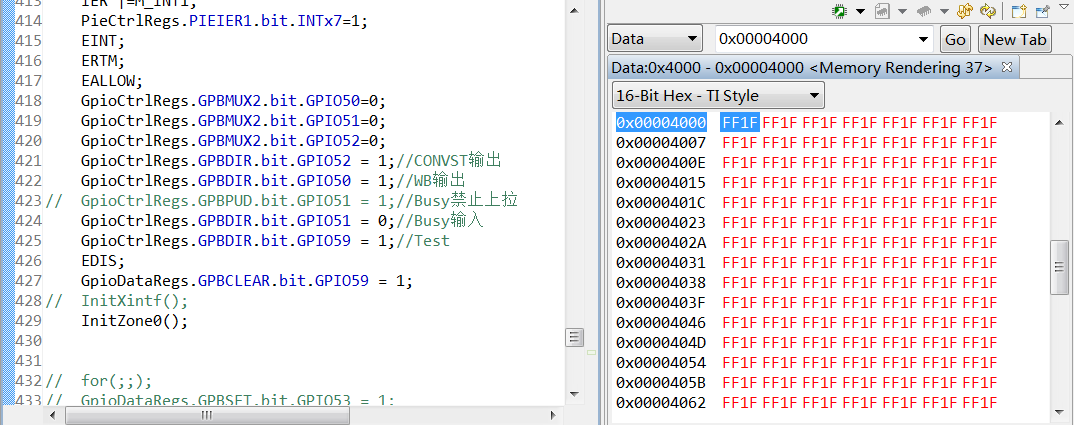Click the code editor vertical scrollbar thumb

pyautogui.click(x=575, y=337)
